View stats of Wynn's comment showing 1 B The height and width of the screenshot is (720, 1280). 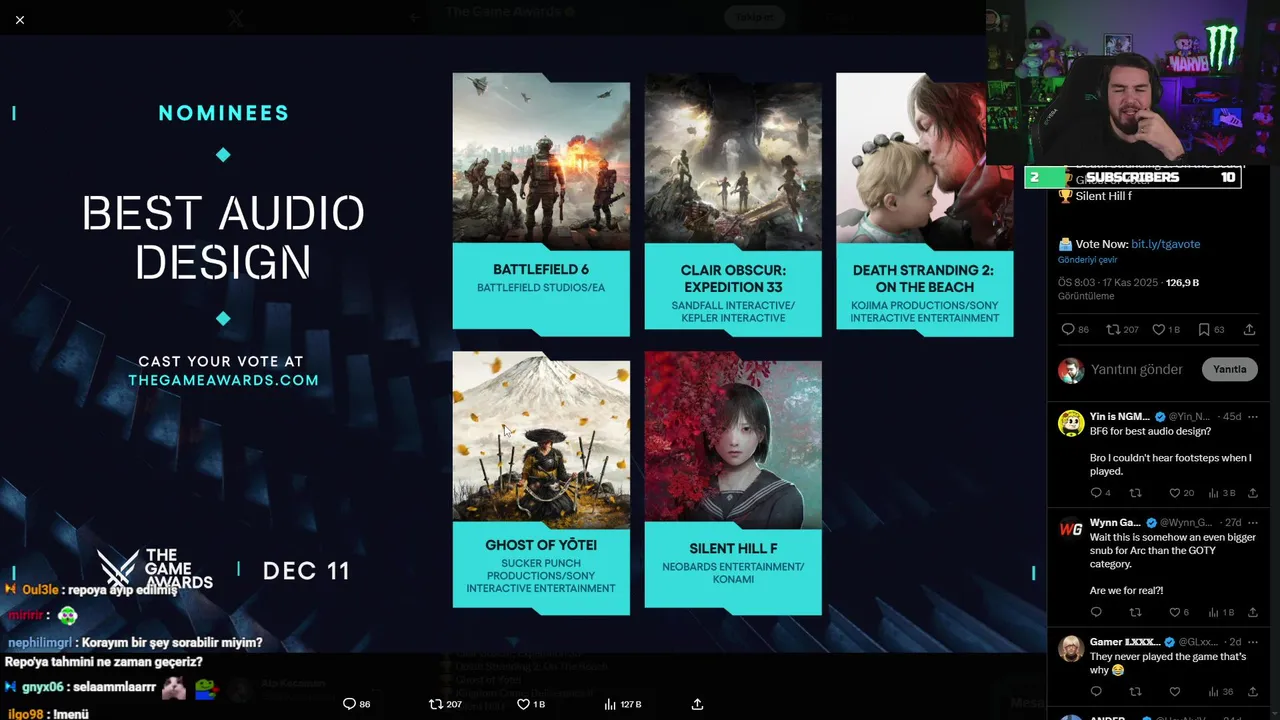coord(1222,612)
